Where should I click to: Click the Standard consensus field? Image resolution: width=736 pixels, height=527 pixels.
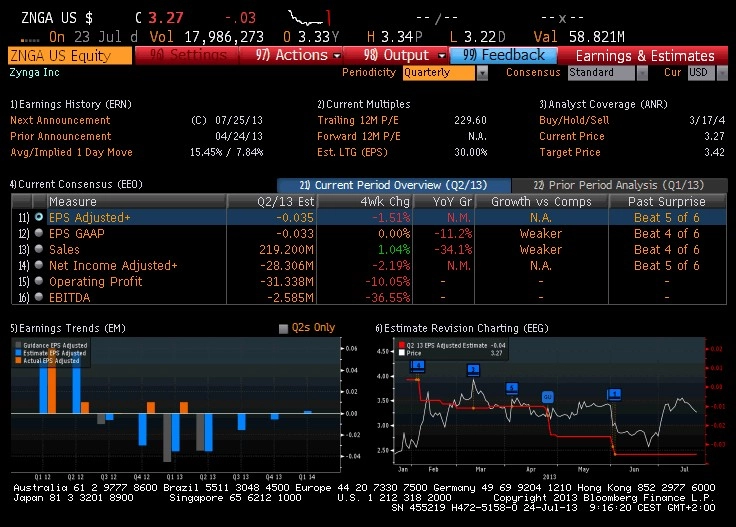(601, 73)
